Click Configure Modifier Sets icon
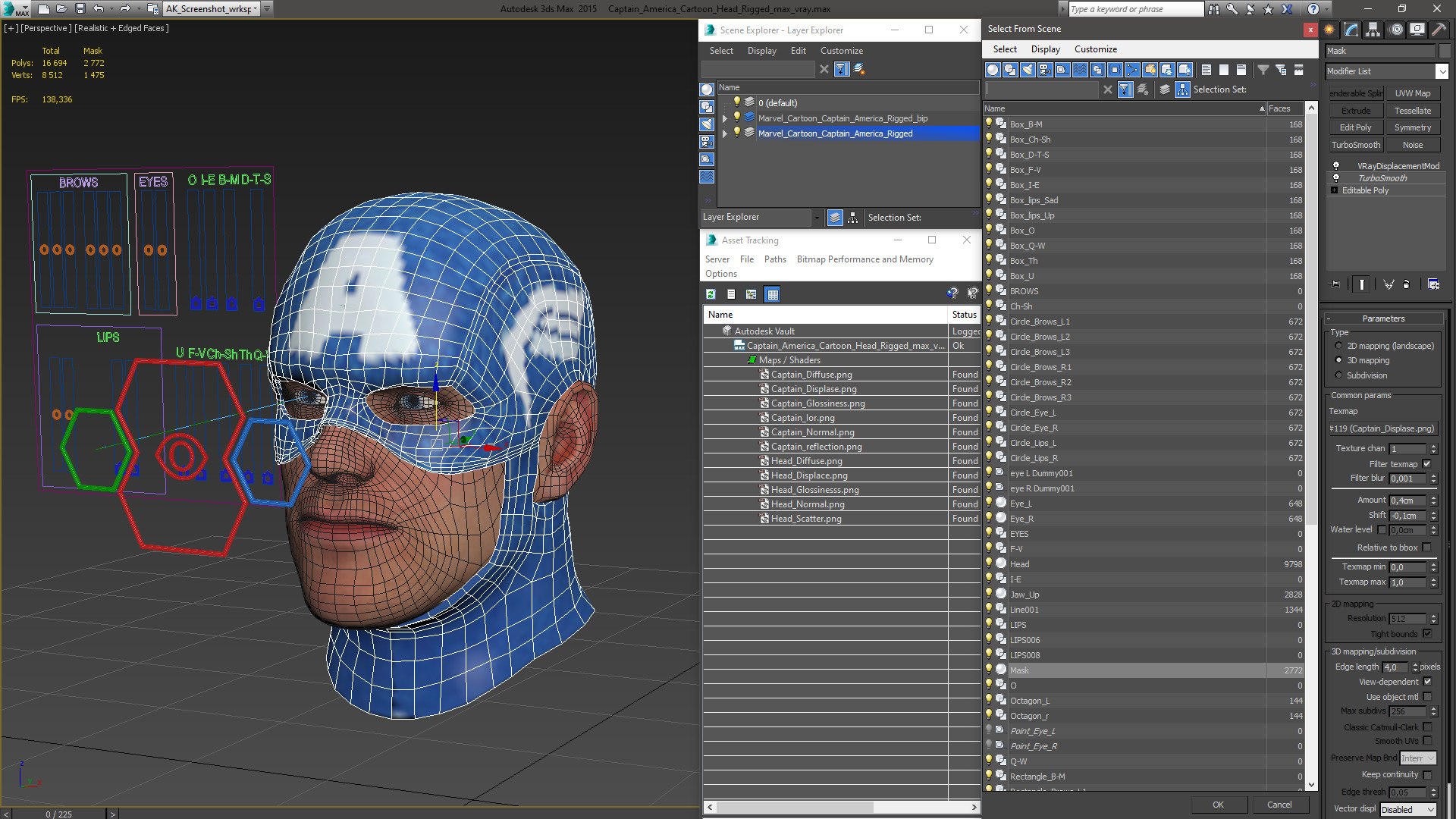 coord(1433,284)
